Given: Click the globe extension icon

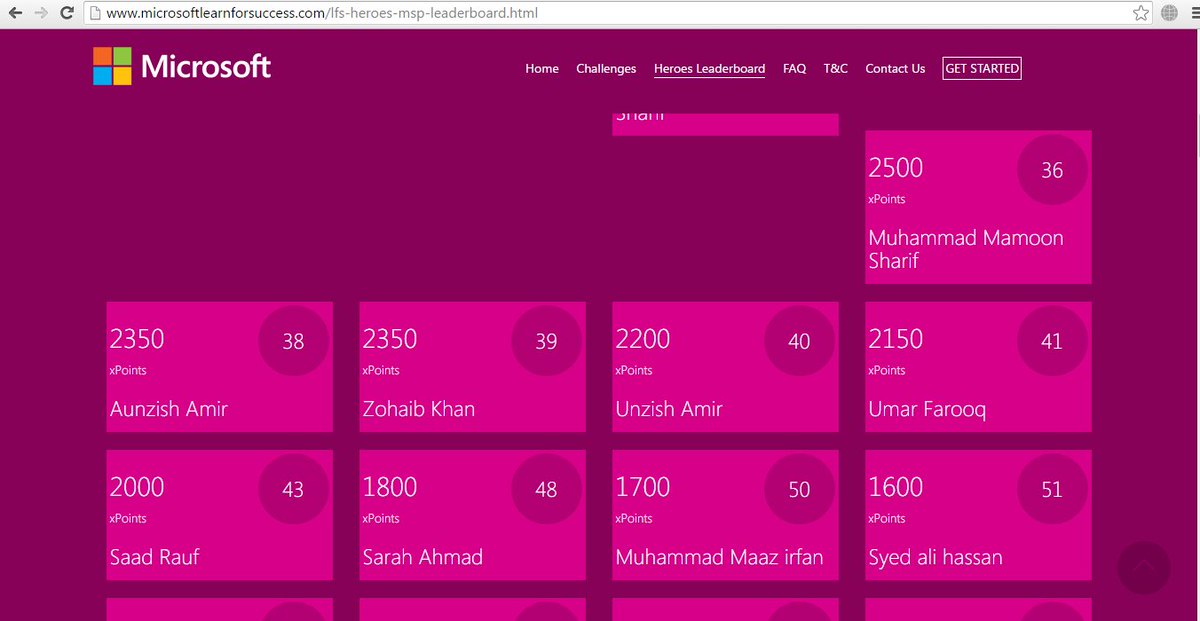Looking at the screenshot, I should (x=1170, y=14).
